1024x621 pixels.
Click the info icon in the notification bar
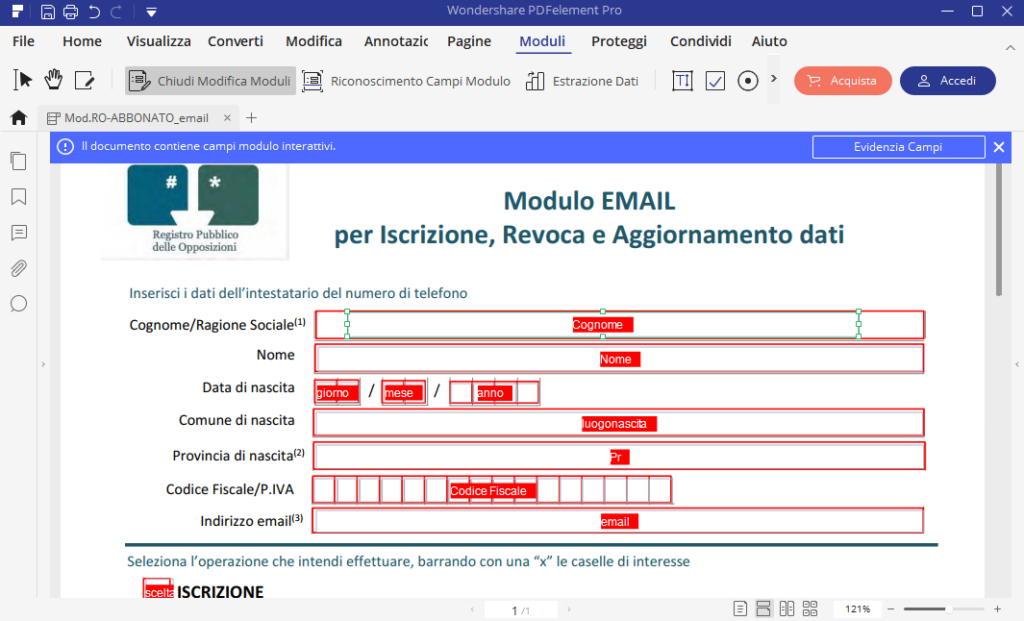[x=65, y=146]
